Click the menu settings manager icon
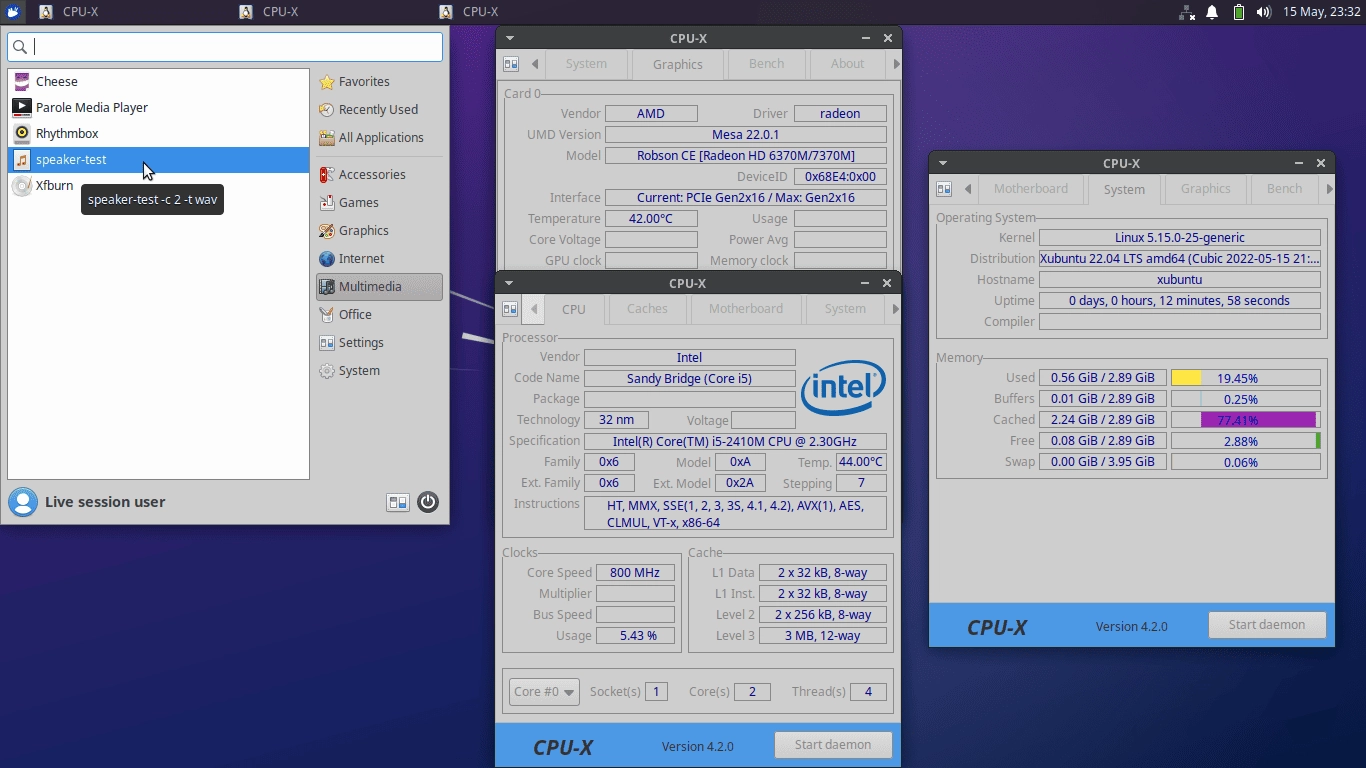 click(x=398, y=503)
